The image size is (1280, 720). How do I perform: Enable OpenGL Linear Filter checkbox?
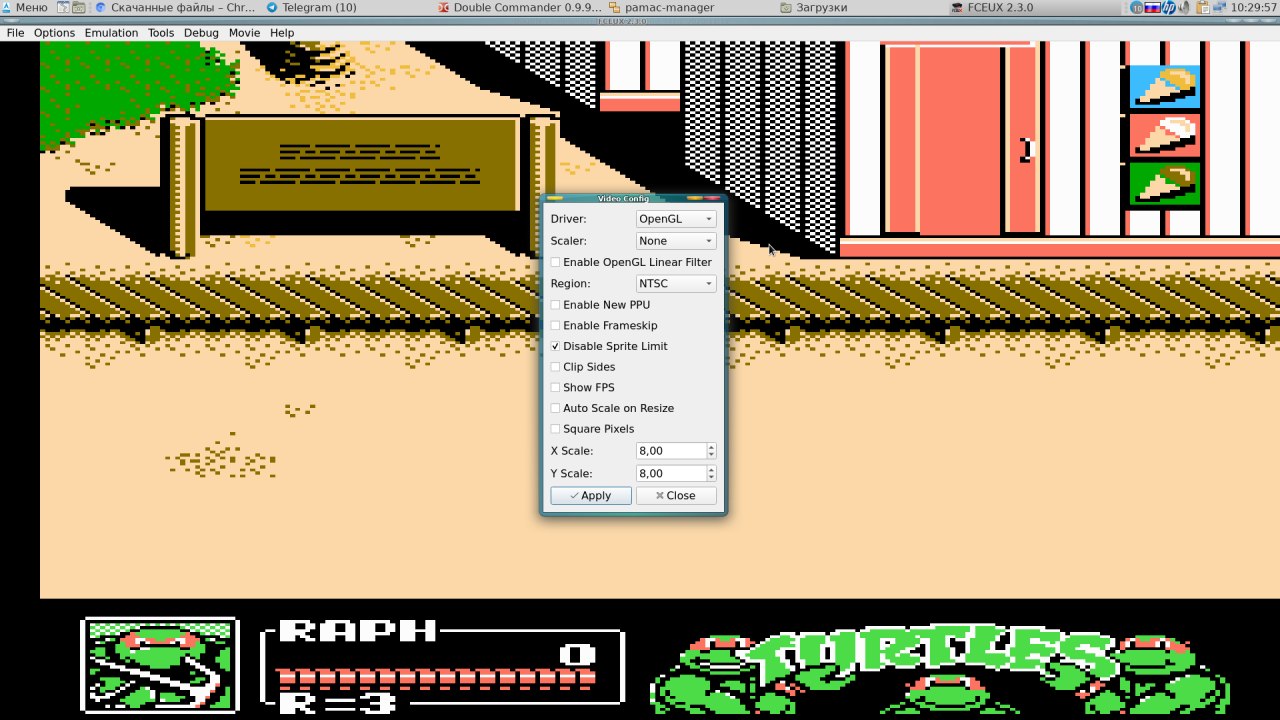click(556, 262)
